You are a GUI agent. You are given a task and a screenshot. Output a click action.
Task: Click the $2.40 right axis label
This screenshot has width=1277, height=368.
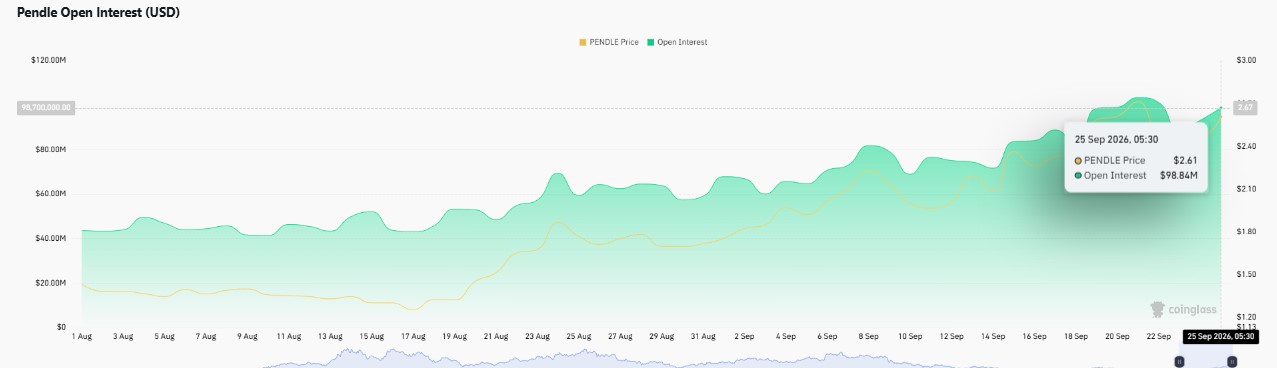[1246, 146]
